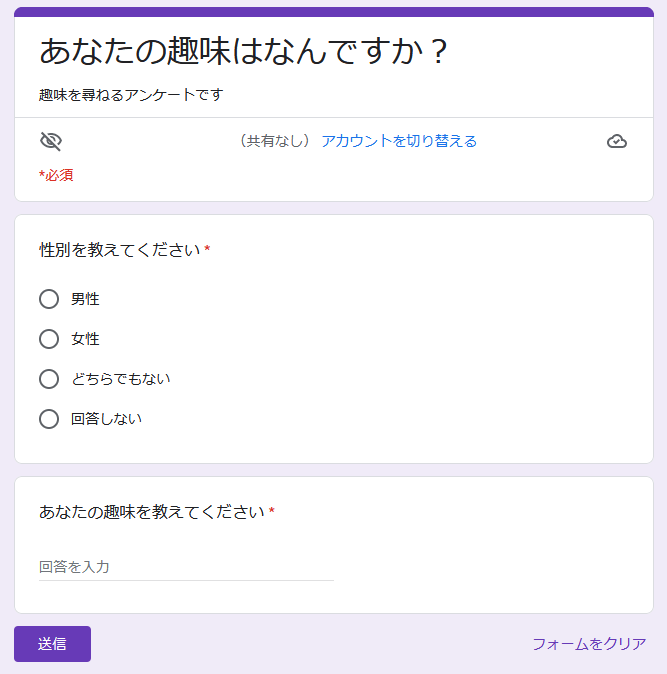
Task: Pick the どちらでもない radio circle
Action: [x=49, y=379]
